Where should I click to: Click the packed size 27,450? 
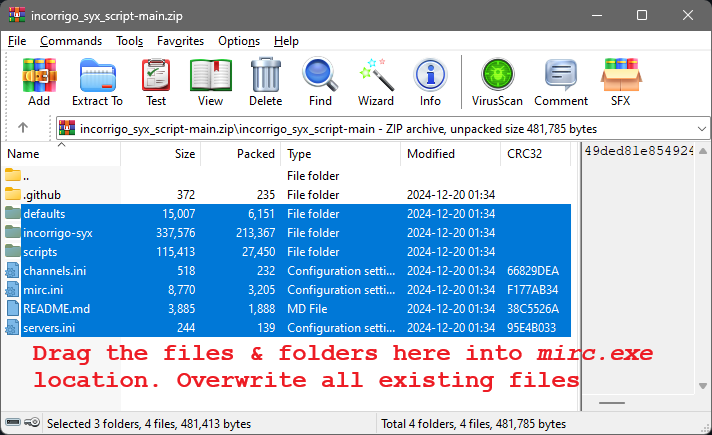(x=258, y=252)
